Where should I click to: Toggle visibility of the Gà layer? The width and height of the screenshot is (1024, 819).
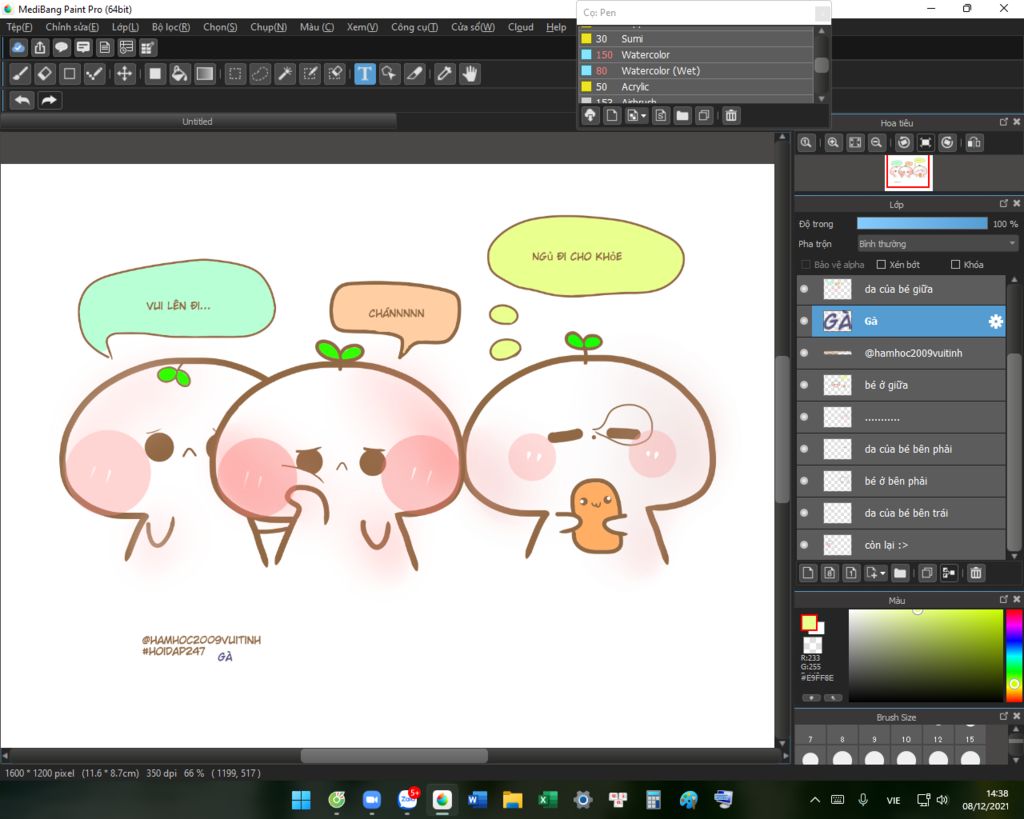click(x=804, y=321)
